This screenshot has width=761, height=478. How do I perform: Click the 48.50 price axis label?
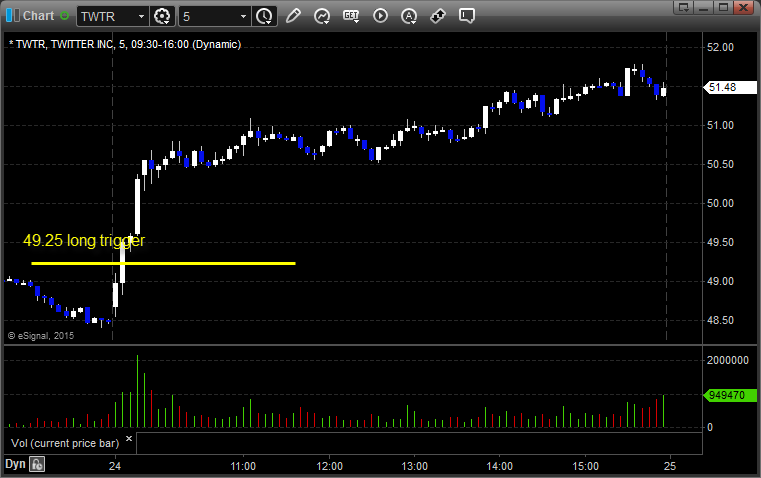[720, 320]
